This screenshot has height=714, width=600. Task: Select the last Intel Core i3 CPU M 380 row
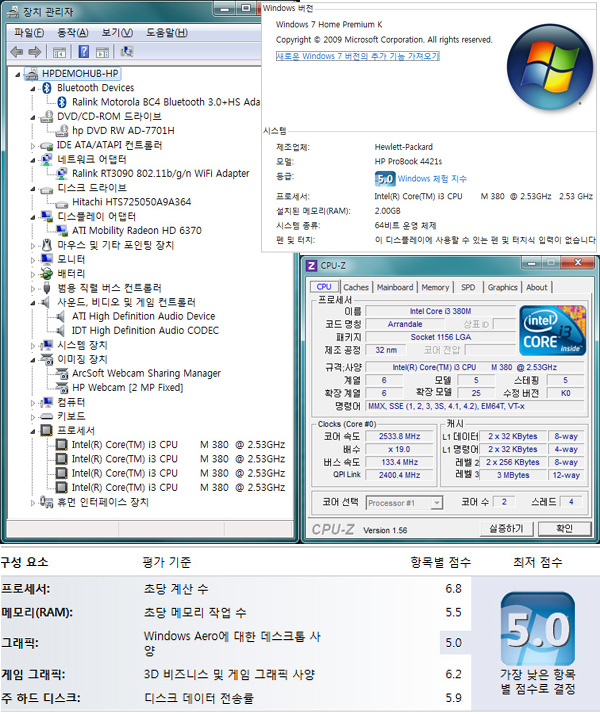[x=178, y=488]
